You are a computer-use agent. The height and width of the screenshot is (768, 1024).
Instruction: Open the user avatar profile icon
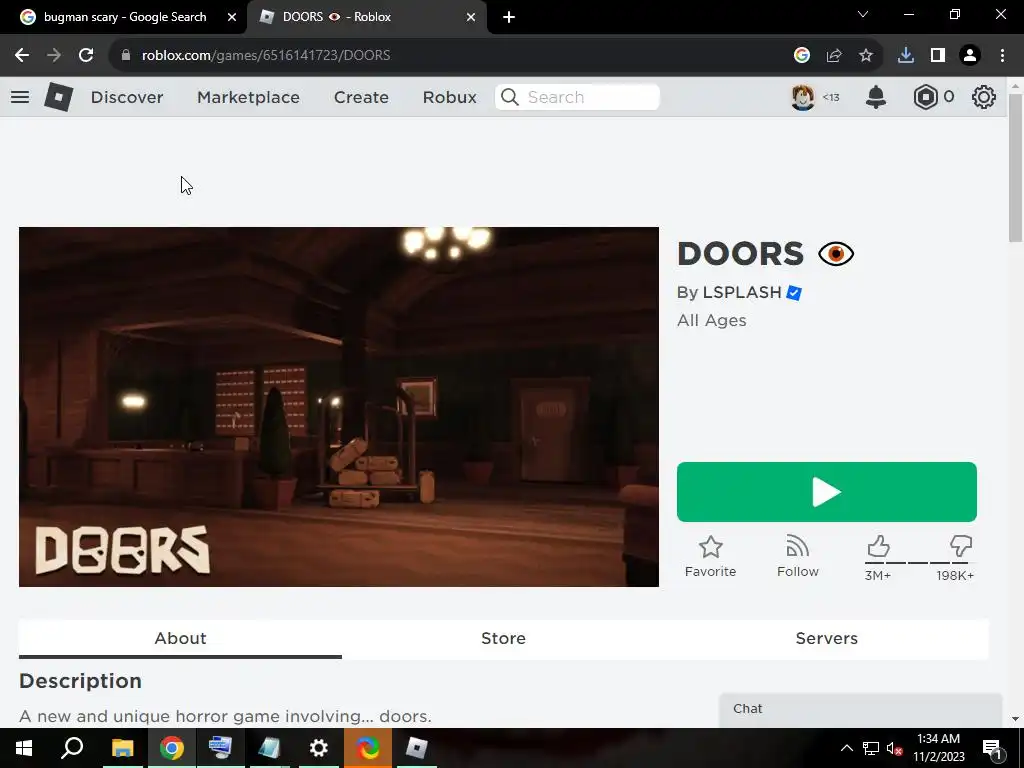click(x=803, y=97)
